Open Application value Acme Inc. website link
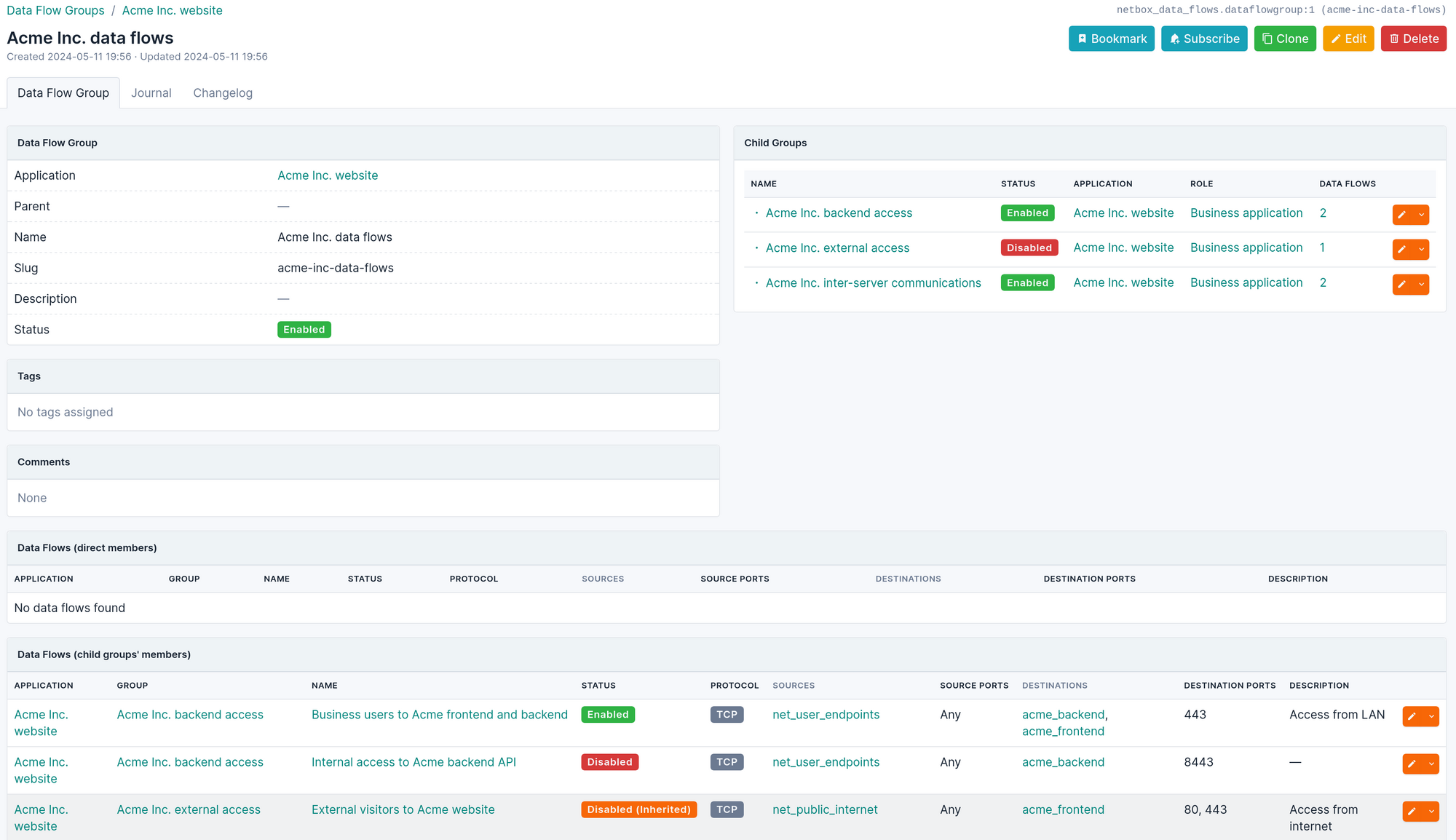 click(x=328, y=175)
